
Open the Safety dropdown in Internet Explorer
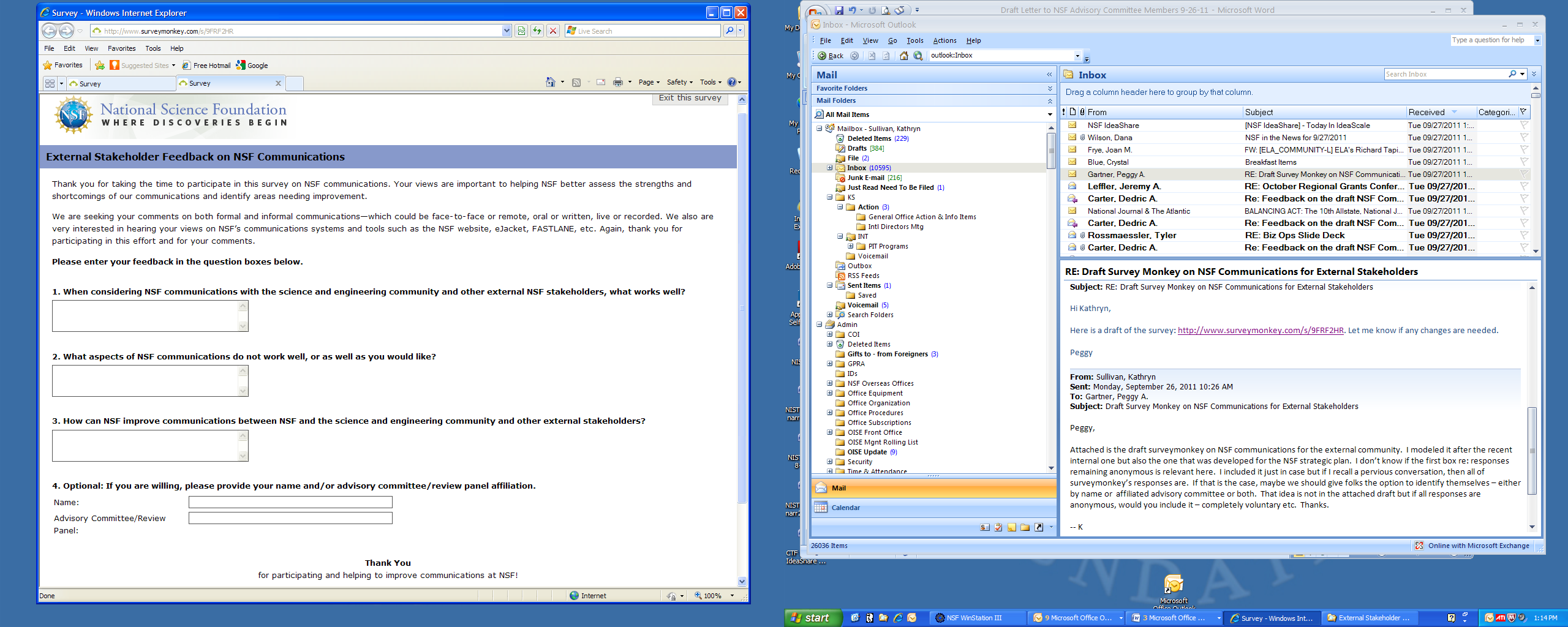(680, 82)
